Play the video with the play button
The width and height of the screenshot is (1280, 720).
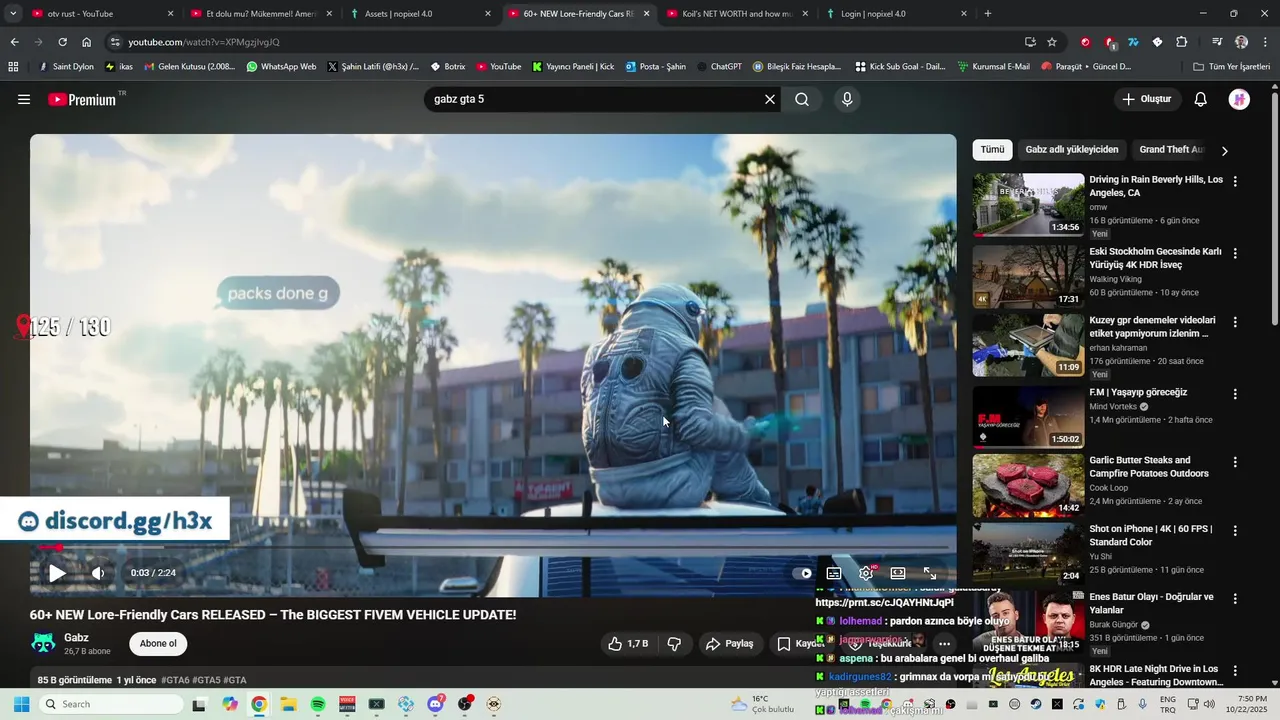tap(57, 573)
